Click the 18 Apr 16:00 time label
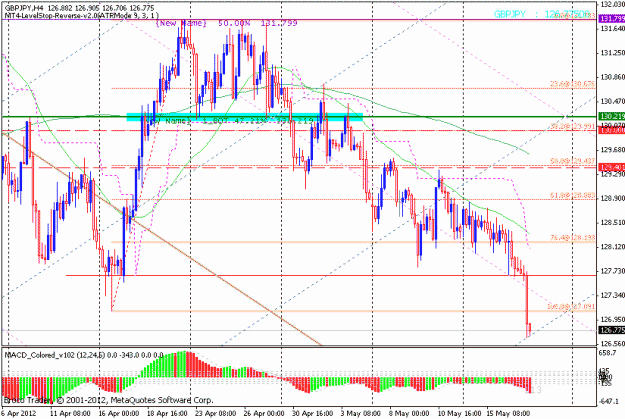Image resolution: width=625 pixels, height=419 pixels. point(167,413)
